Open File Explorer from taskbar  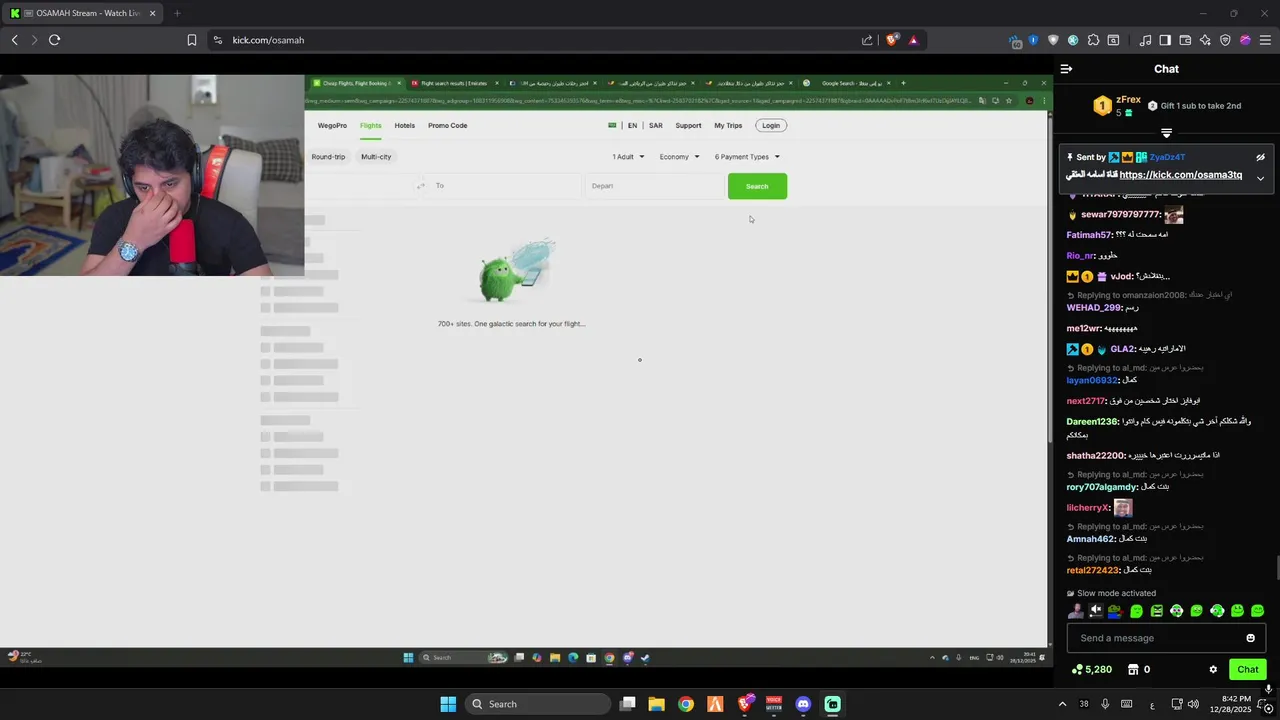click(656, 704)
